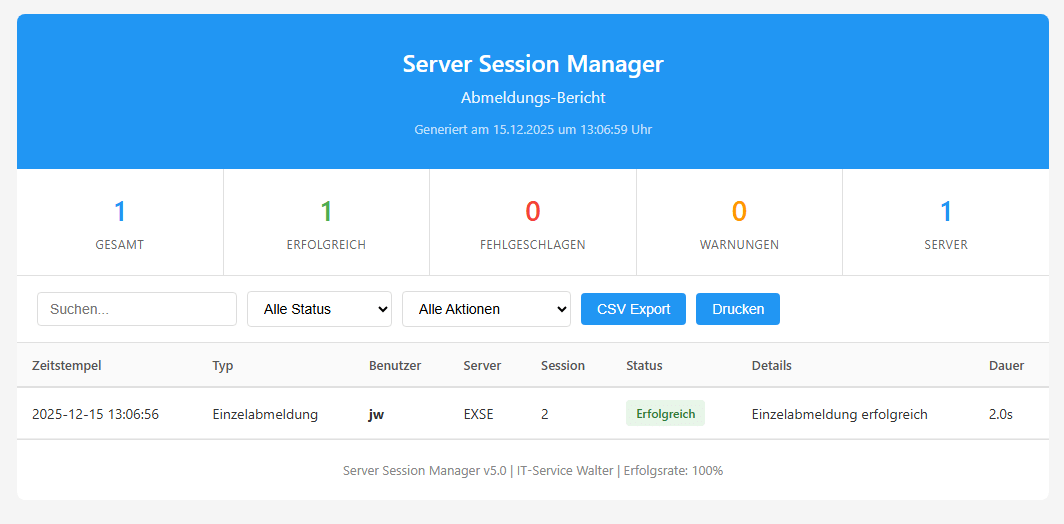Image resolution: width=1064 pixels, height=524 pixels.
Task: Sort by Zeitstempel column header
Action: (67, 366)
